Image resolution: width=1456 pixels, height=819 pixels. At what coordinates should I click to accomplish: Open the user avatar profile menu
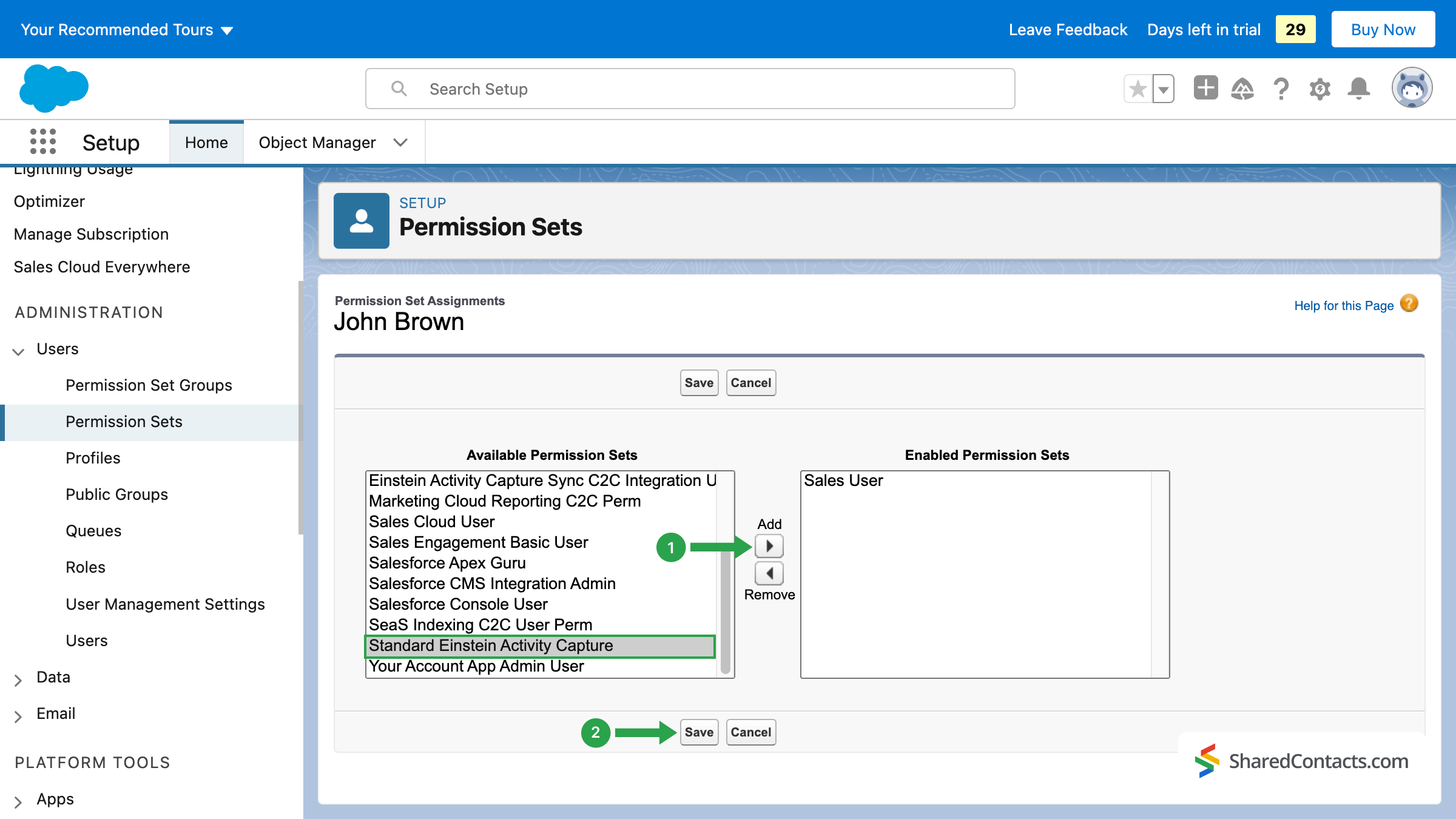point(1412,88)
